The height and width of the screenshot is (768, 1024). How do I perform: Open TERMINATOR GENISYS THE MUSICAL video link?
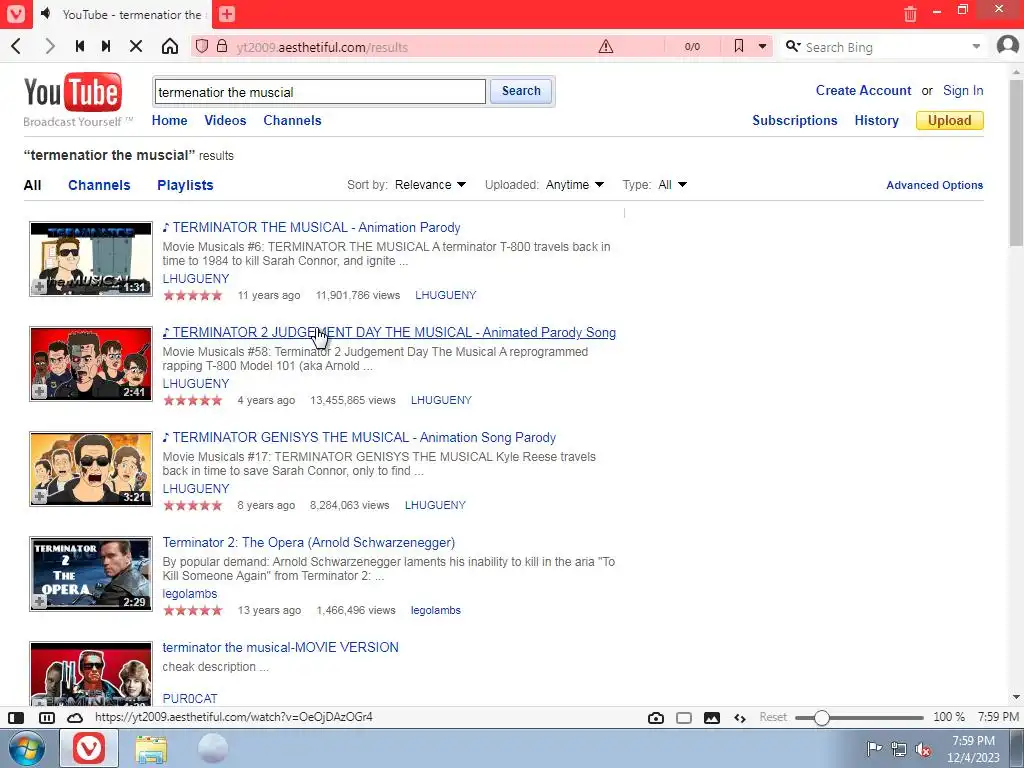click(359, 438)
